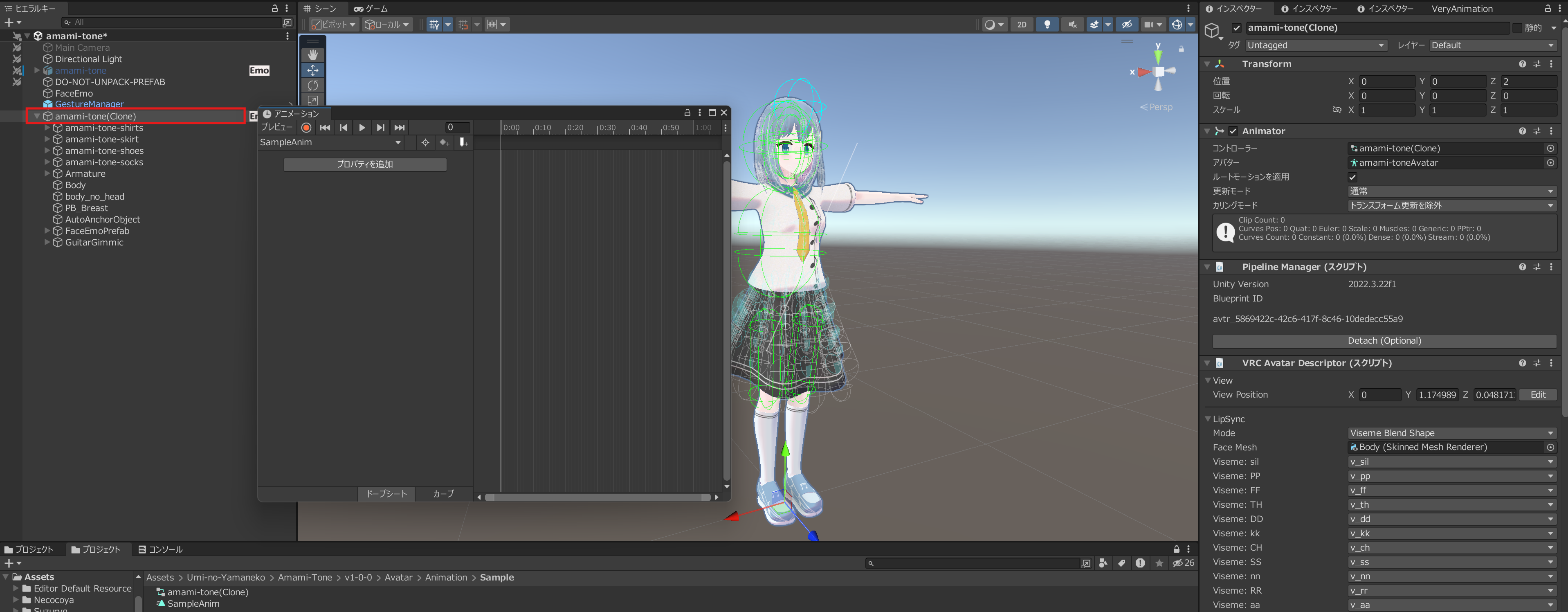The image size is (1568, 612).
Task: Toggle Apply Root Motion checkbox
Action: pyautogui.click(x=1352, y=177)
